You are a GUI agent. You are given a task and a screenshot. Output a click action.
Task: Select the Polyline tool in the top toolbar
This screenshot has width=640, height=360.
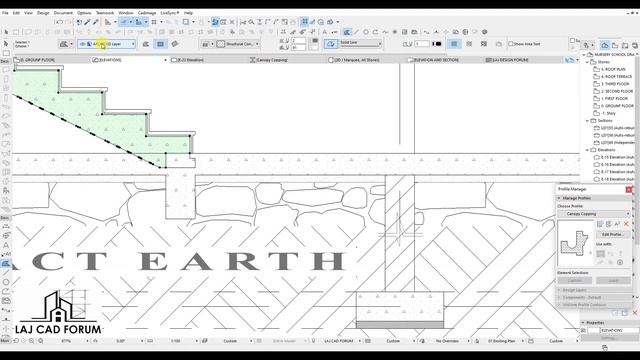pos(375,32)
